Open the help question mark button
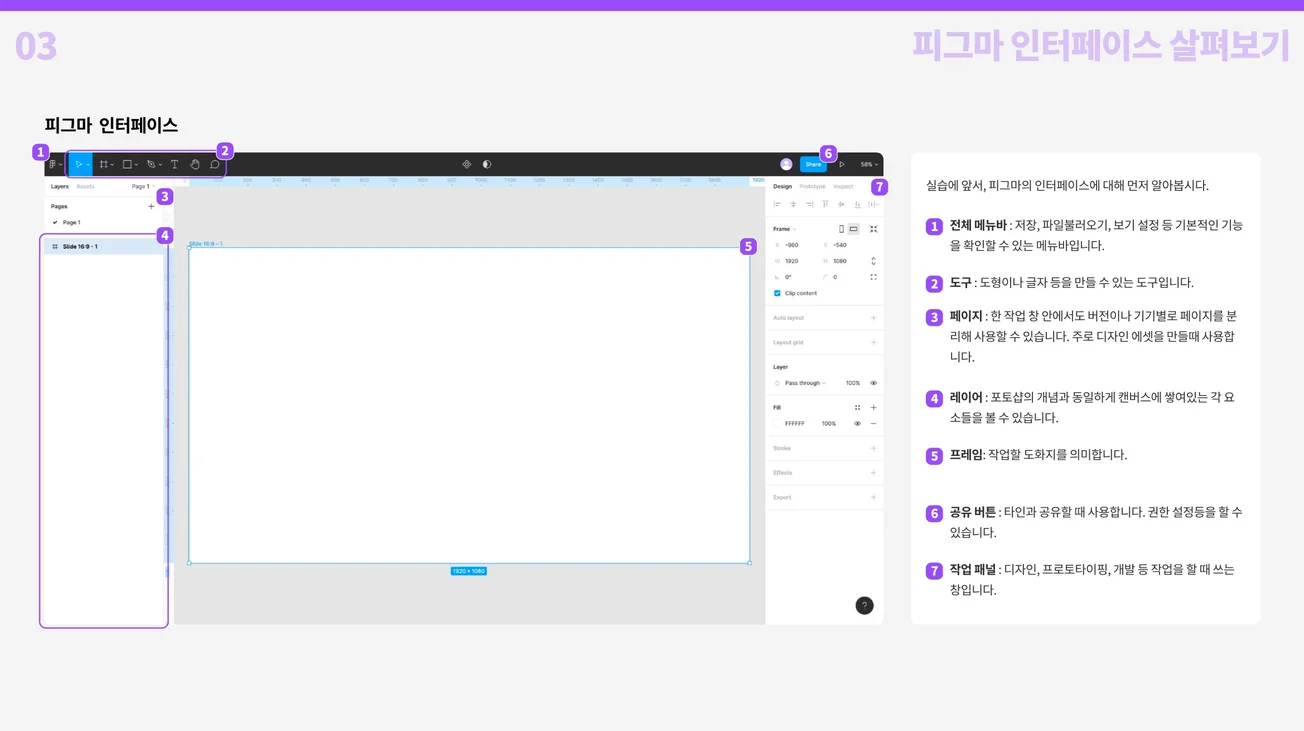This screenshot has width=1304, height=731. [x=865, y=605]
